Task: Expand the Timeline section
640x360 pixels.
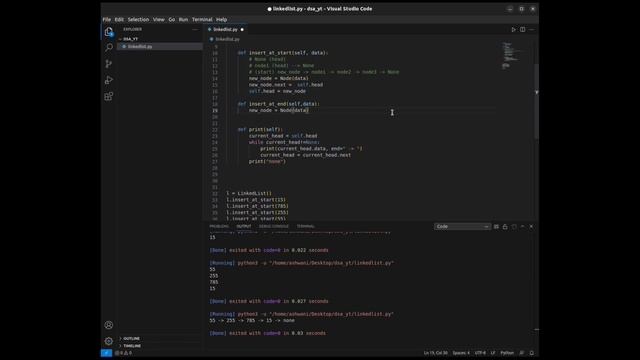Action: pyautogui.click(x=132, y=346)
